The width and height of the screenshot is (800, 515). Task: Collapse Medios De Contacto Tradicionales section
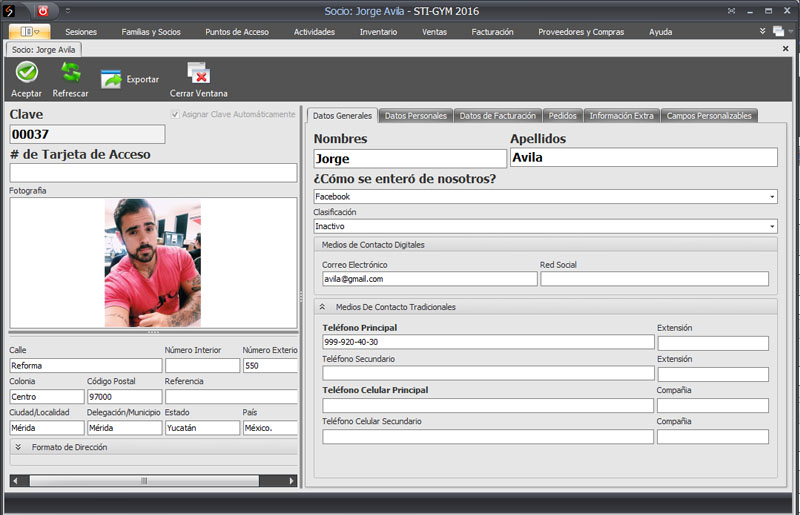point(322,307)
